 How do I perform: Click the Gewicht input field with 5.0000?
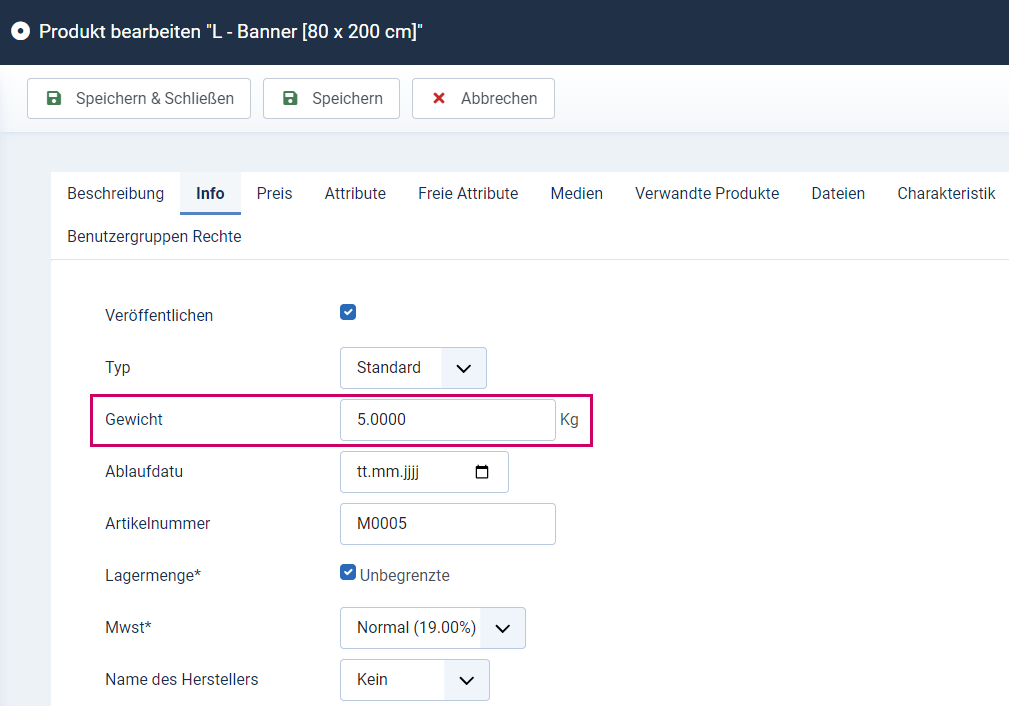click(448, 420)
